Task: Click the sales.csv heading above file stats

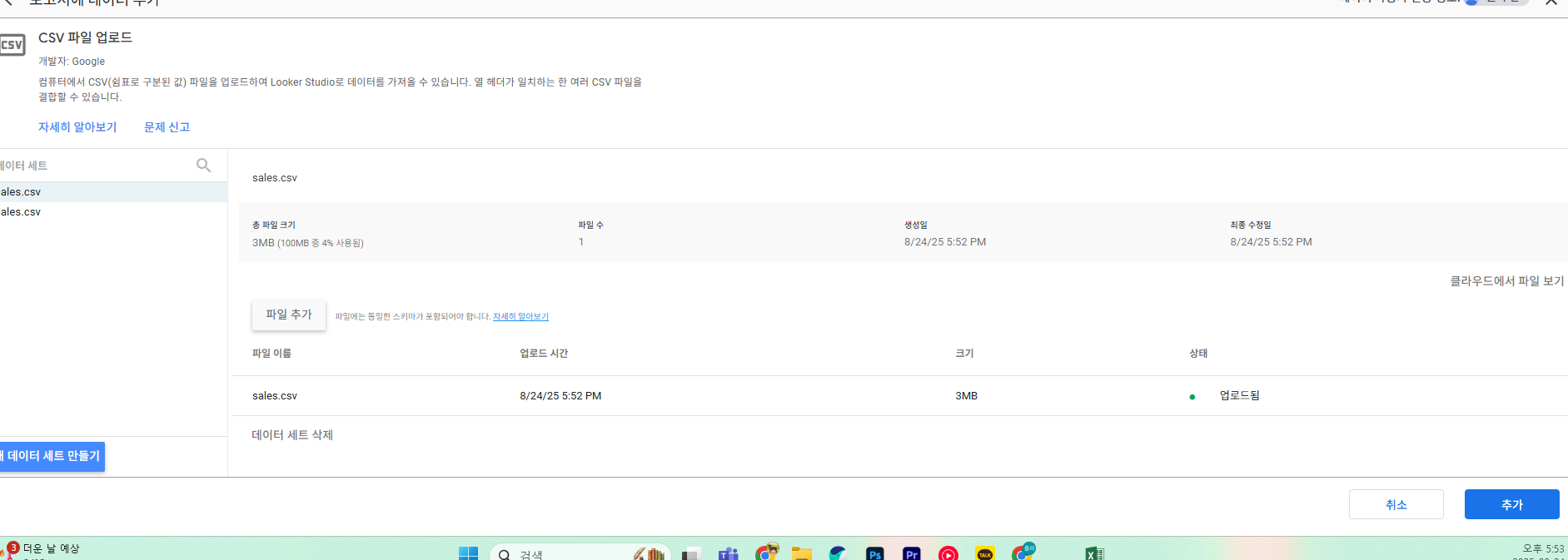Action: (275, 177)
